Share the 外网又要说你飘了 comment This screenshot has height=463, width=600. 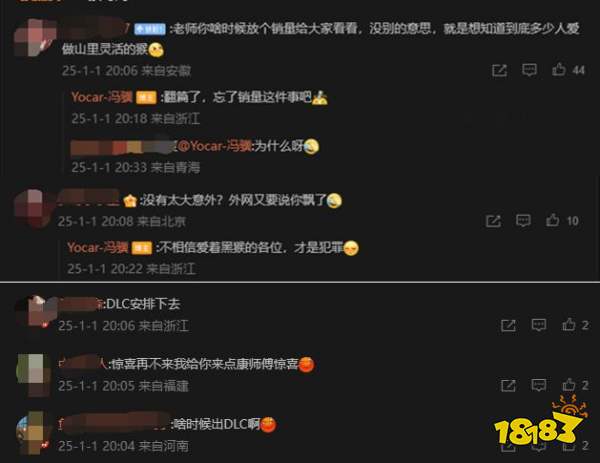(x=493, y=221)
